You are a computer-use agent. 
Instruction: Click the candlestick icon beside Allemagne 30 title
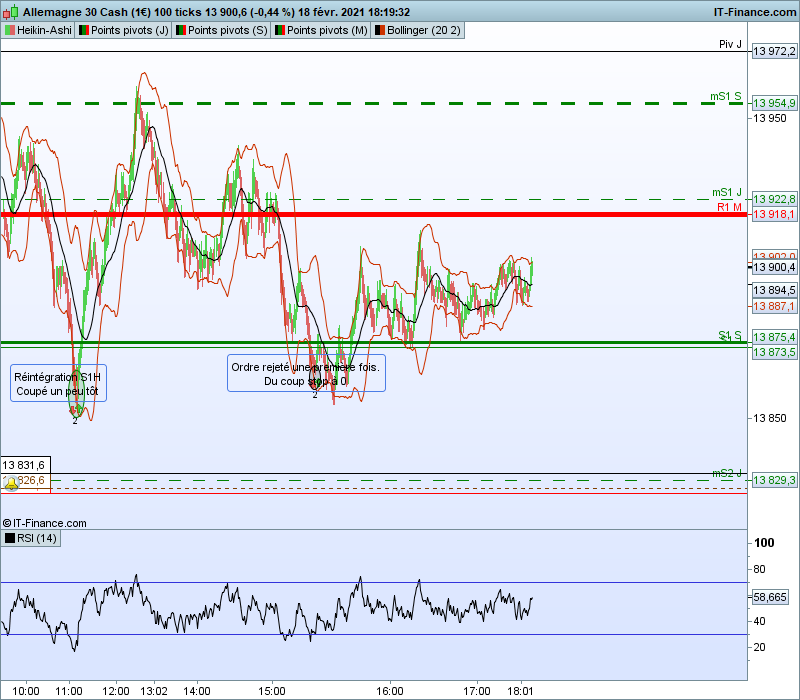point(10,12)
